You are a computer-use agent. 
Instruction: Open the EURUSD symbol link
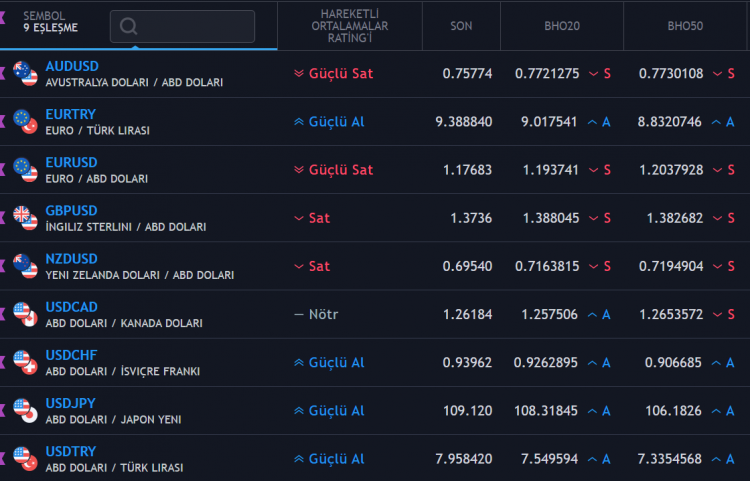[71, 163]
